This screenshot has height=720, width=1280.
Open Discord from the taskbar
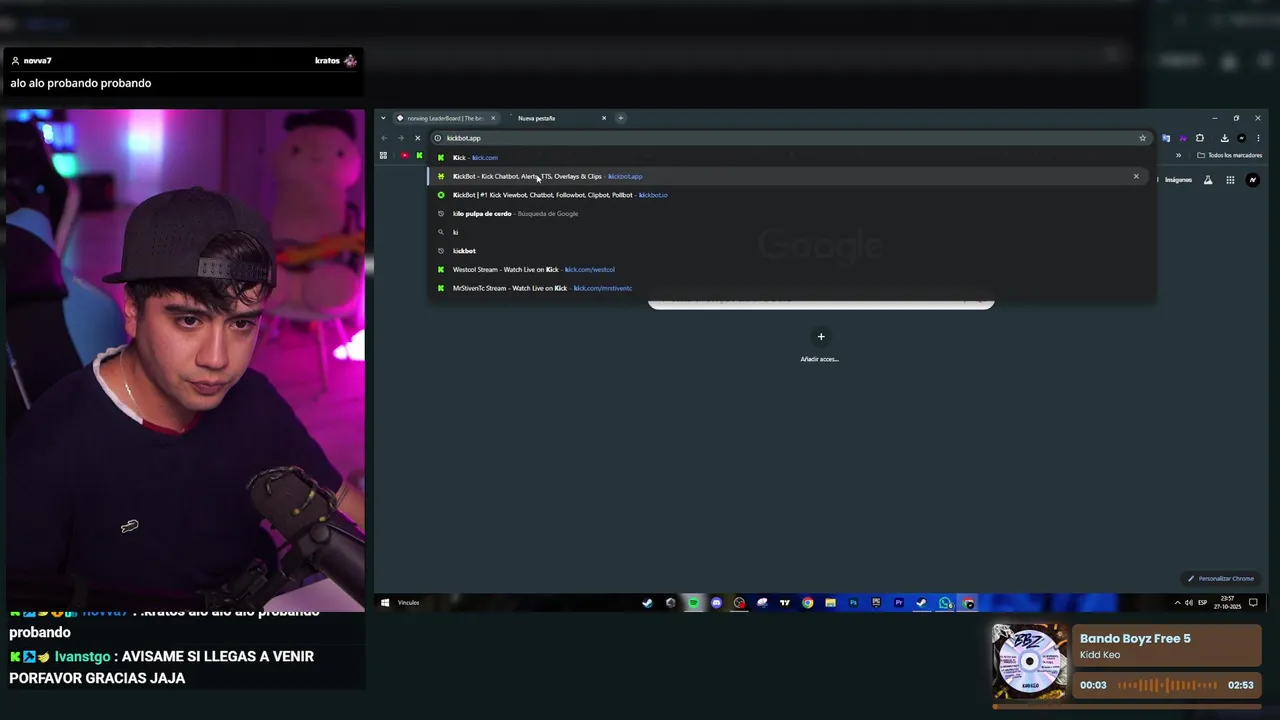pyautogui.click(x=716, y=602)
